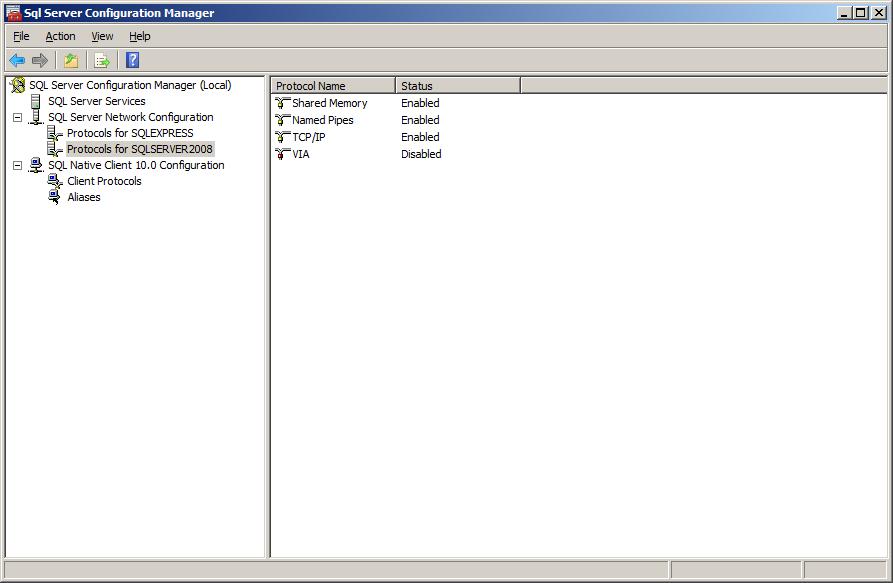The image size is (893, 583).
Task: Open the Help menu
Action: click(x=140, y=36)
